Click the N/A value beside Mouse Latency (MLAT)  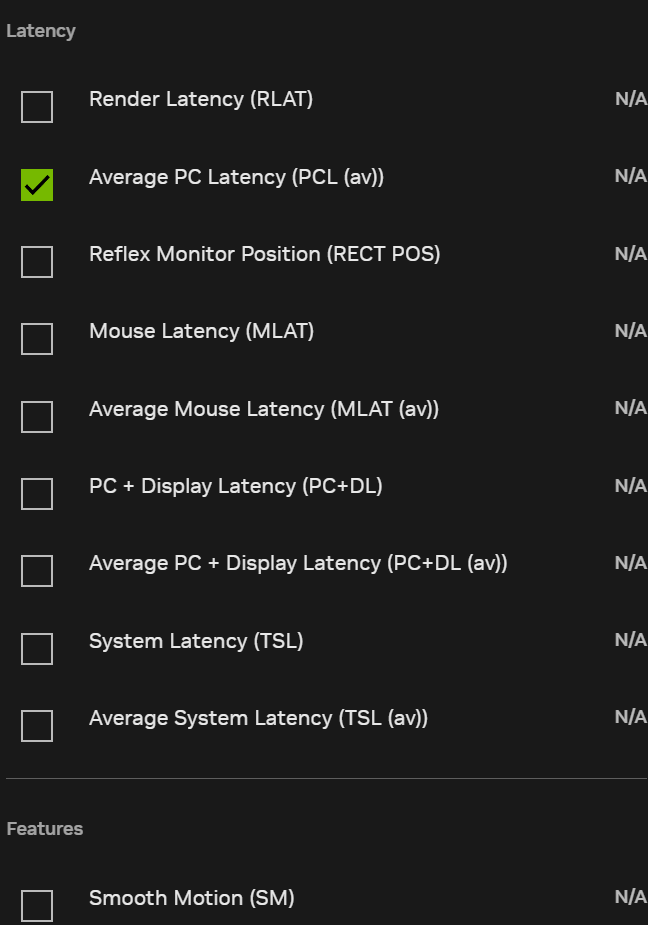[630, 331]
